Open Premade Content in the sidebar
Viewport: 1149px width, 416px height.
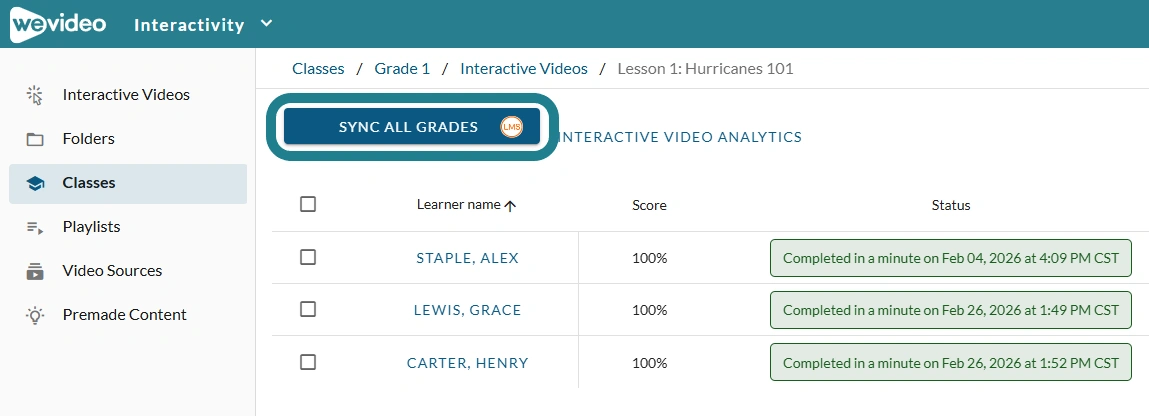pyautogui.click(x=128, y=315)
